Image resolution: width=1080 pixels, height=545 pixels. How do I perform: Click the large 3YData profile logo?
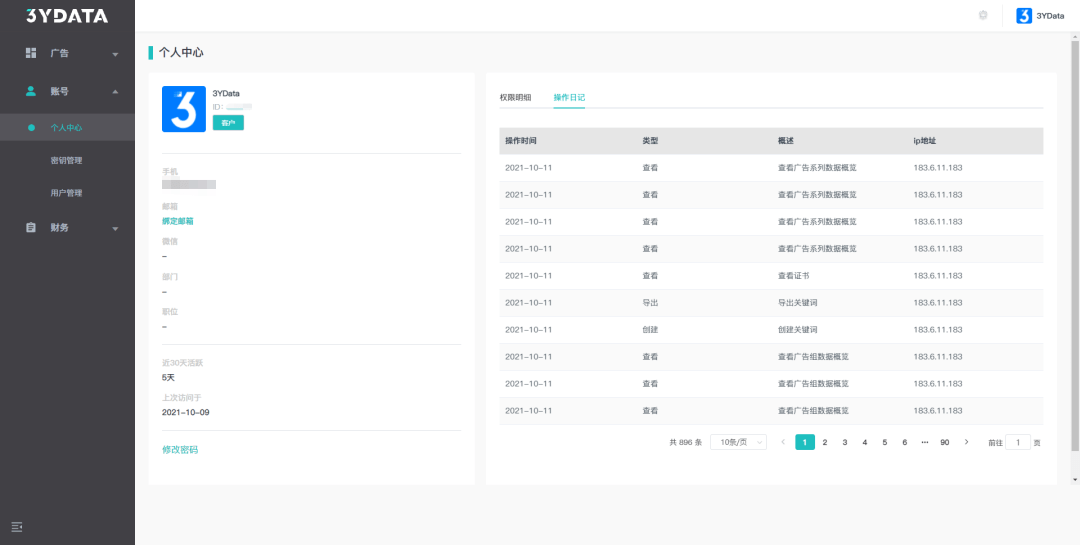click(184, 109)
